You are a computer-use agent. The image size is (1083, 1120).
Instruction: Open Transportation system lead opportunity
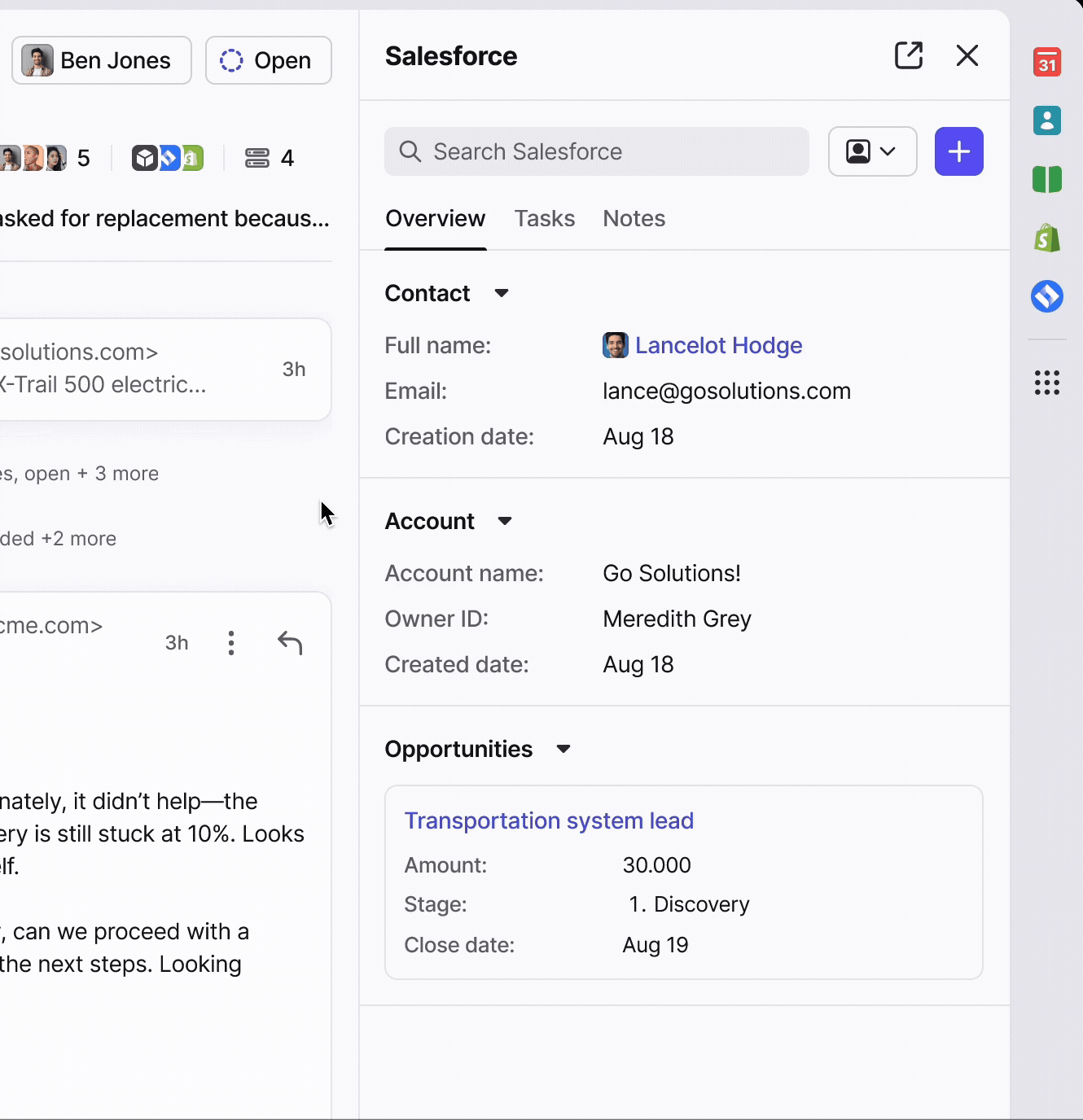coord(549,820)
